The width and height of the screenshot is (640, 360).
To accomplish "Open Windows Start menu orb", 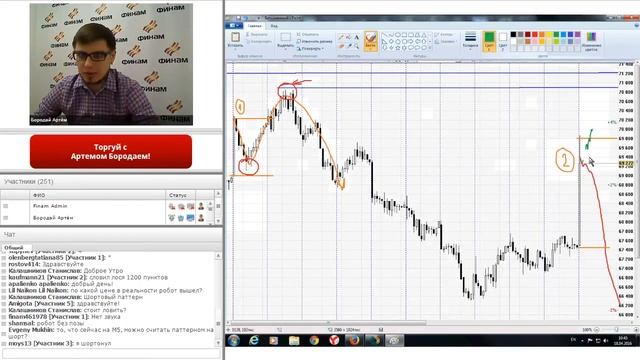I will click(x=233, y=340).
